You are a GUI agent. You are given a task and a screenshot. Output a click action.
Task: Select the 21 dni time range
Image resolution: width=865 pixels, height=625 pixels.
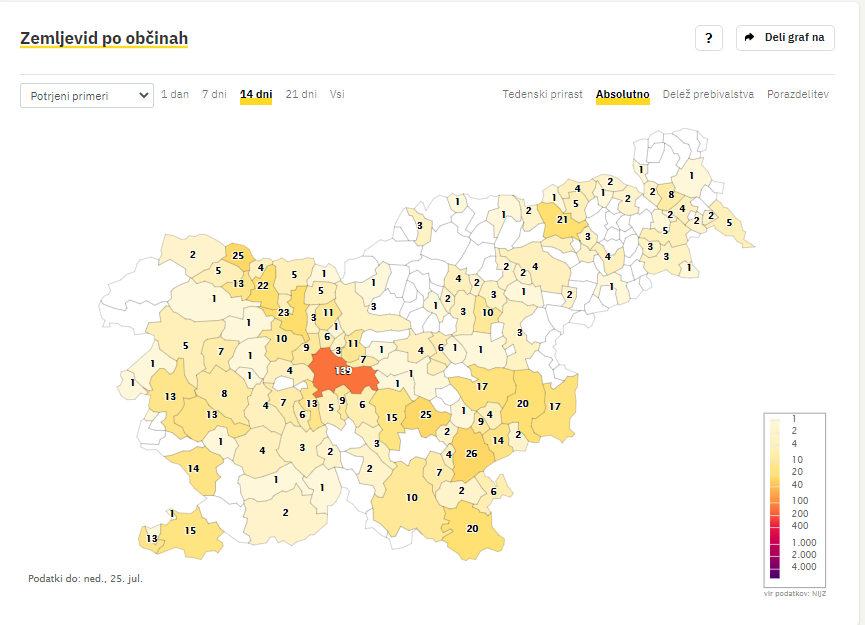coord(301,95)
